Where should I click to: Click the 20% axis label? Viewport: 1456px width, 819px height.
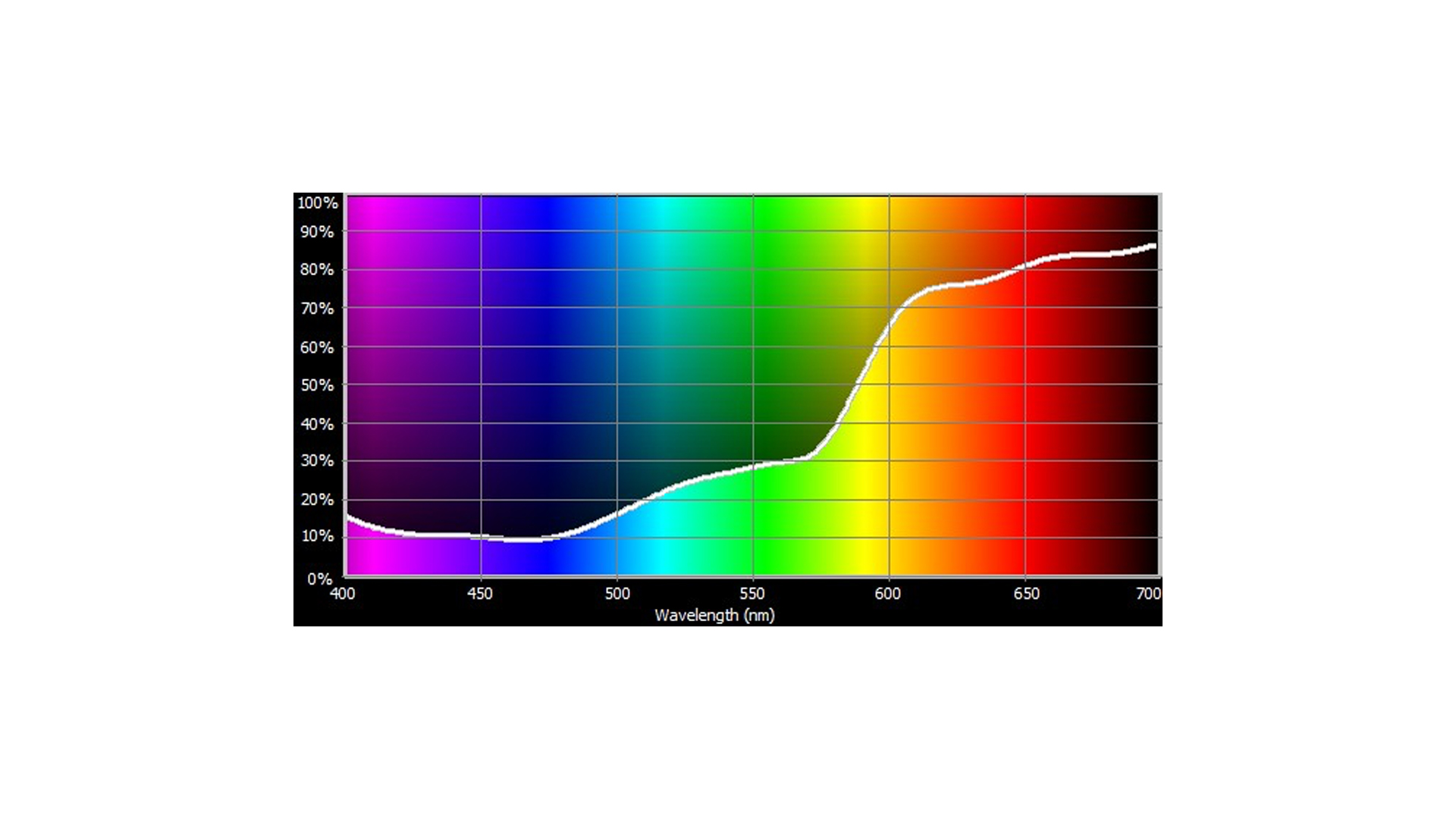(x=318, y=500)
